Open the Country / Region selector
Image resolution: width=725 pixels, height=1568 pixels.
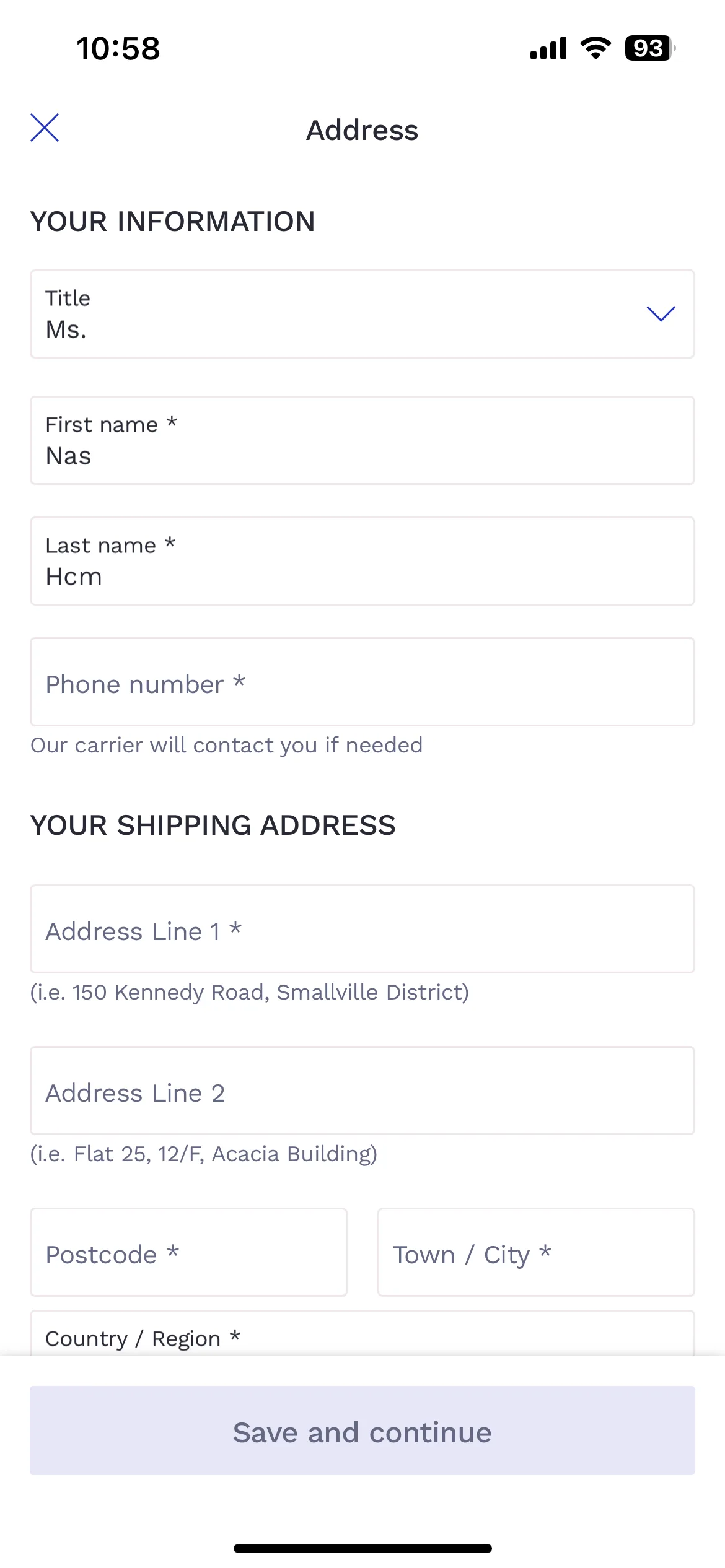[x=362, y=1333]
